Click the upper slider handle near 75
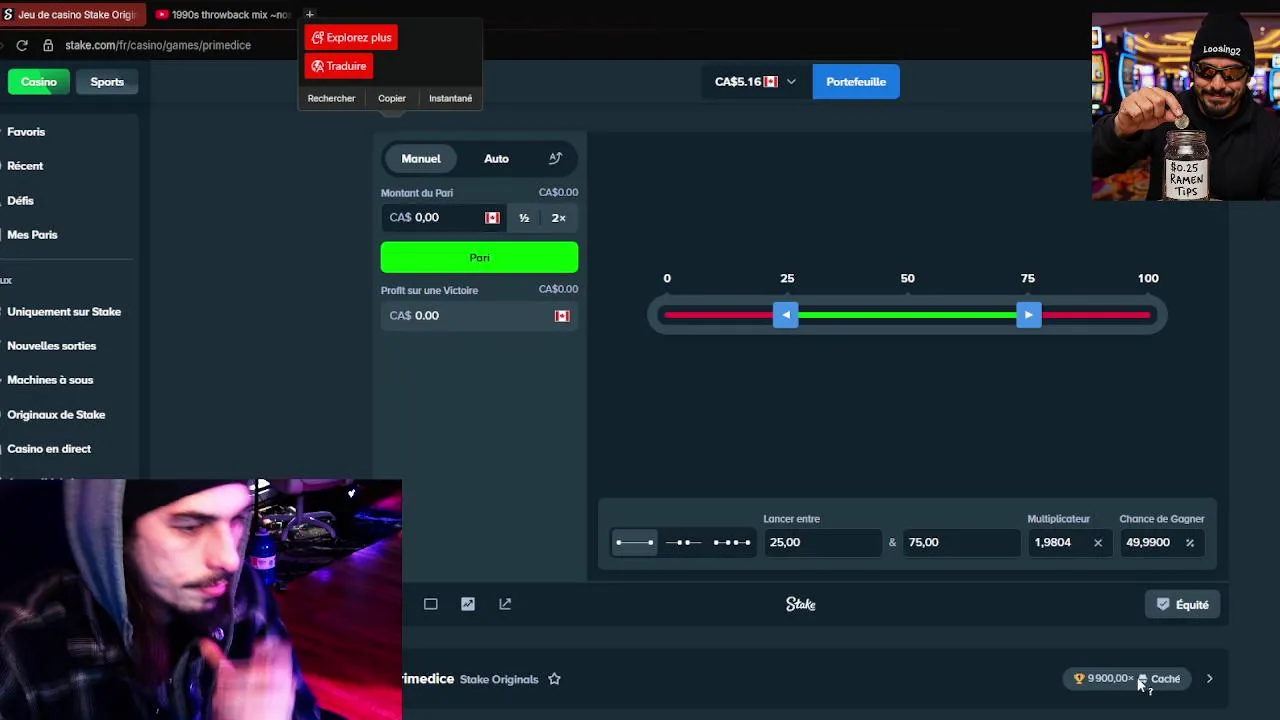This screenshot has width=1280, height=720. pos(1028,315)
